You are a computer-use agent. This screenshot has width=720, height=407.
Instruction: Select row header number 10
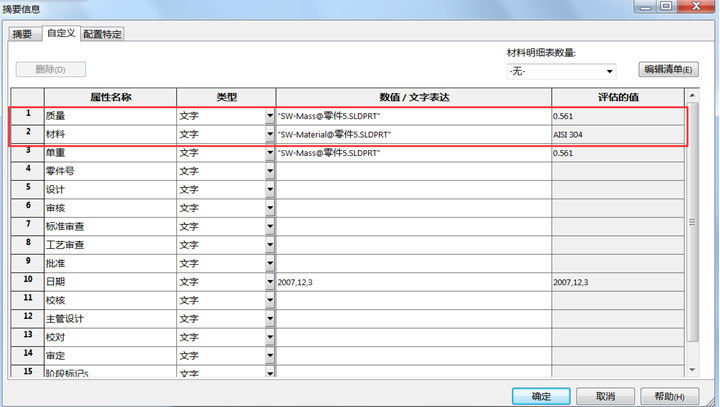(28, 283)
